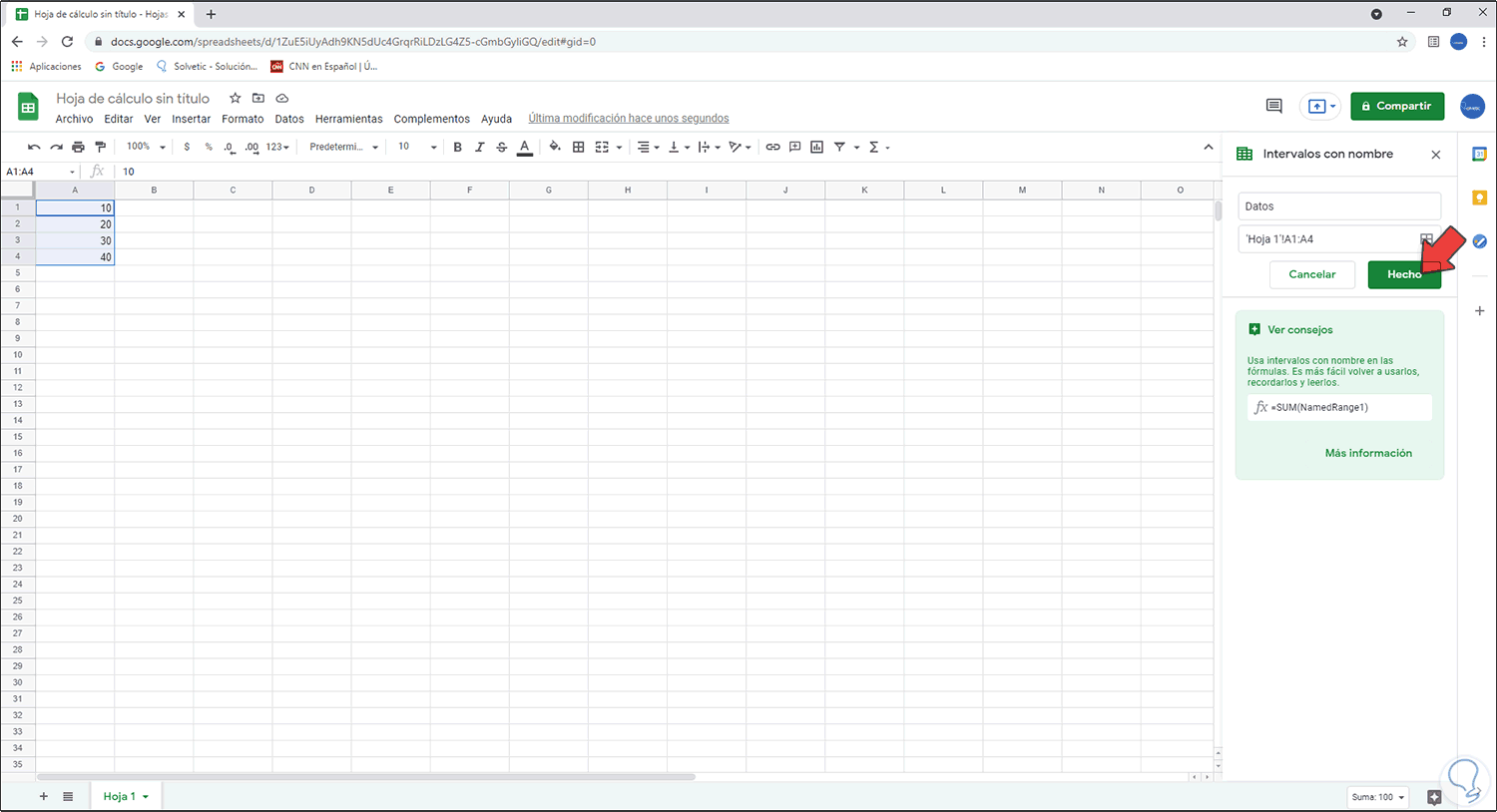Switch to the Hoja 1 sheet tab
Viewport: 1497px width, 812px height.
pyautogui.click(x=120, y=796)
